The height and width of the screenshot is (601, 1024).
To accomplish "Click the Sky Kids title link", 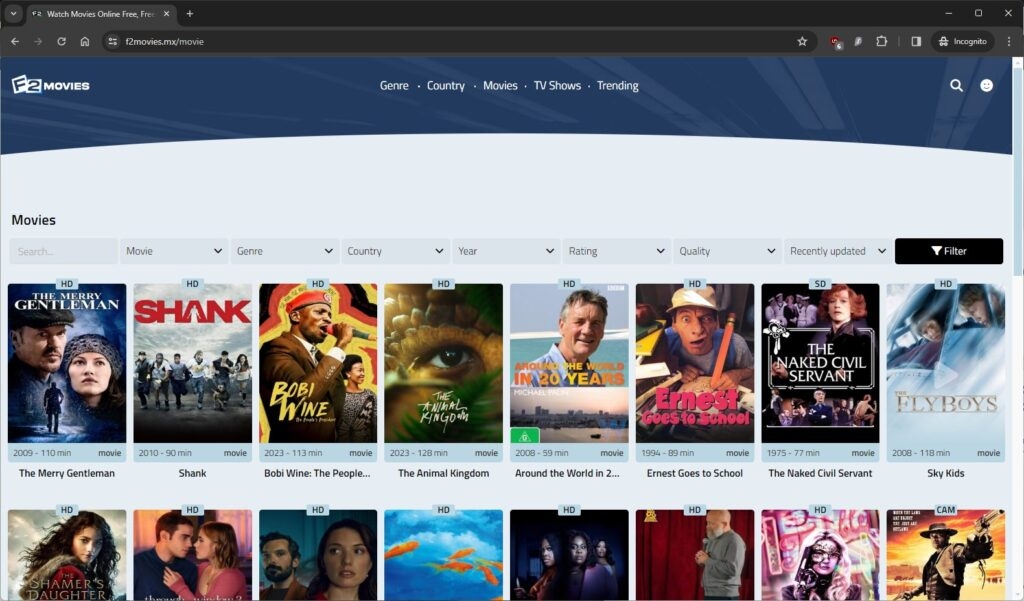I will tap(946, 473).
